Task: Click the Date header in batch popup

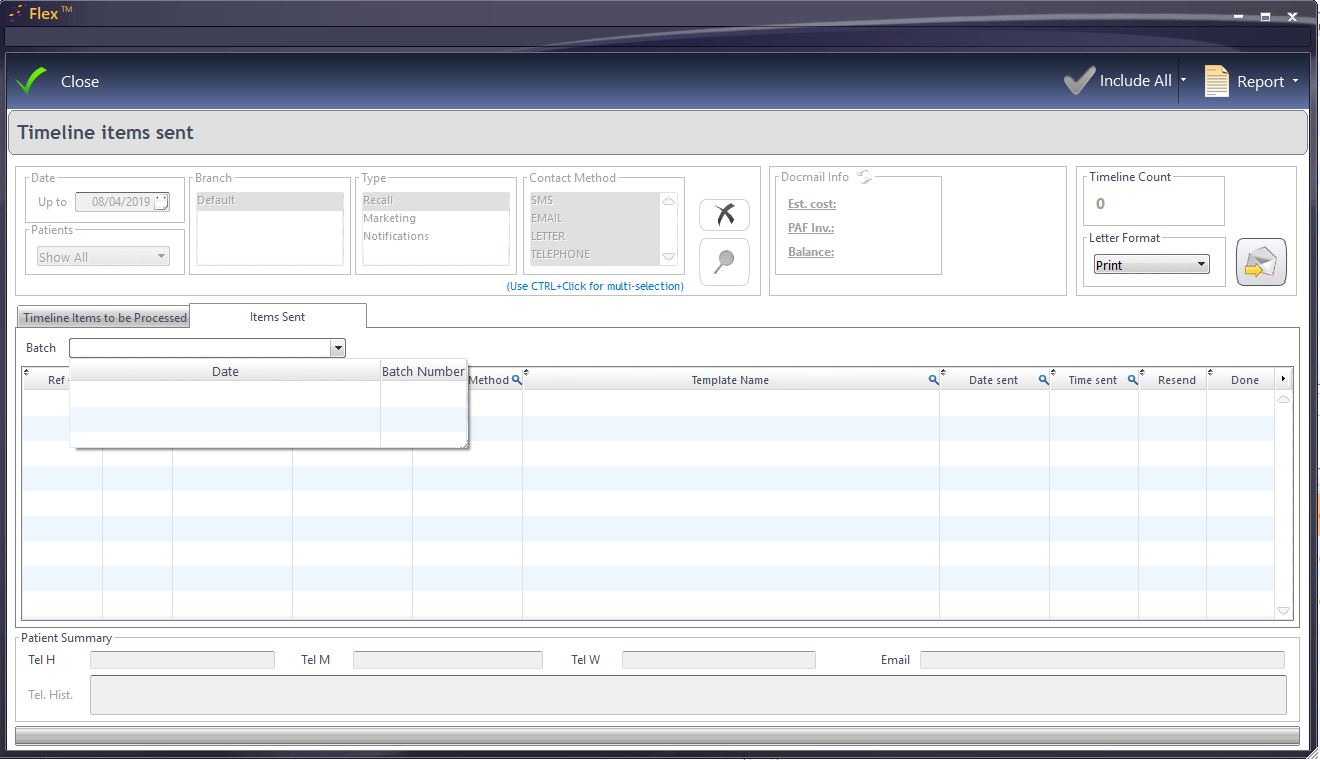Action: 225,371
